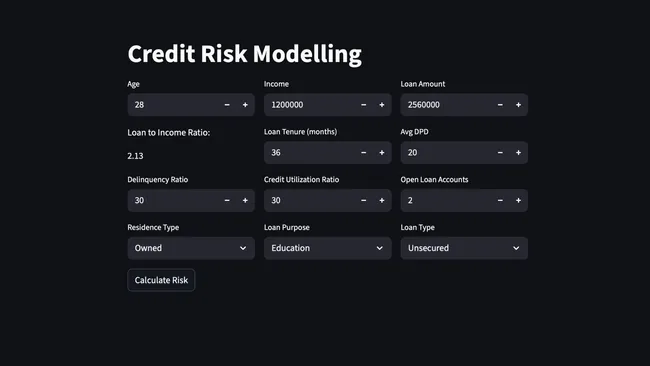The width and height of the screenshot is (650, 366).
Task: Decrease Open Loan Accounts with minus
Action: coord(500,201)
